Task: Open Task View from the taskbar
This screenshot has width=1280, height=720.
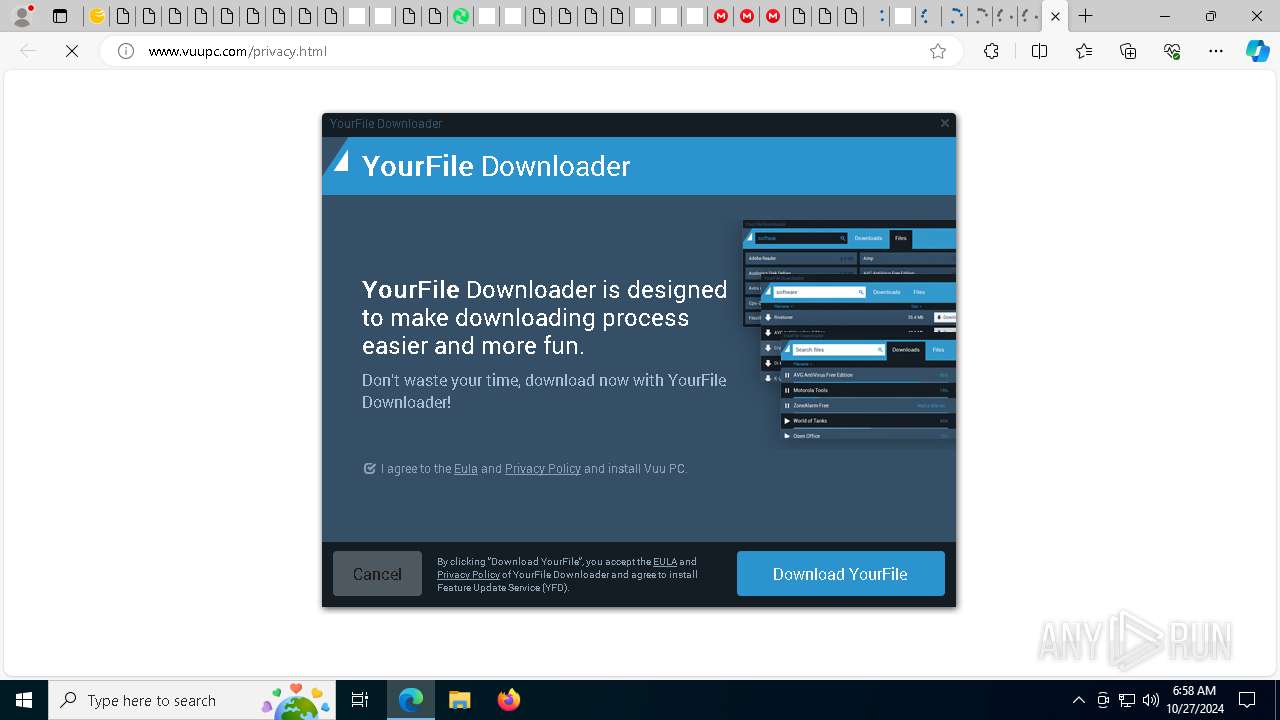Action: coord(360,700)
